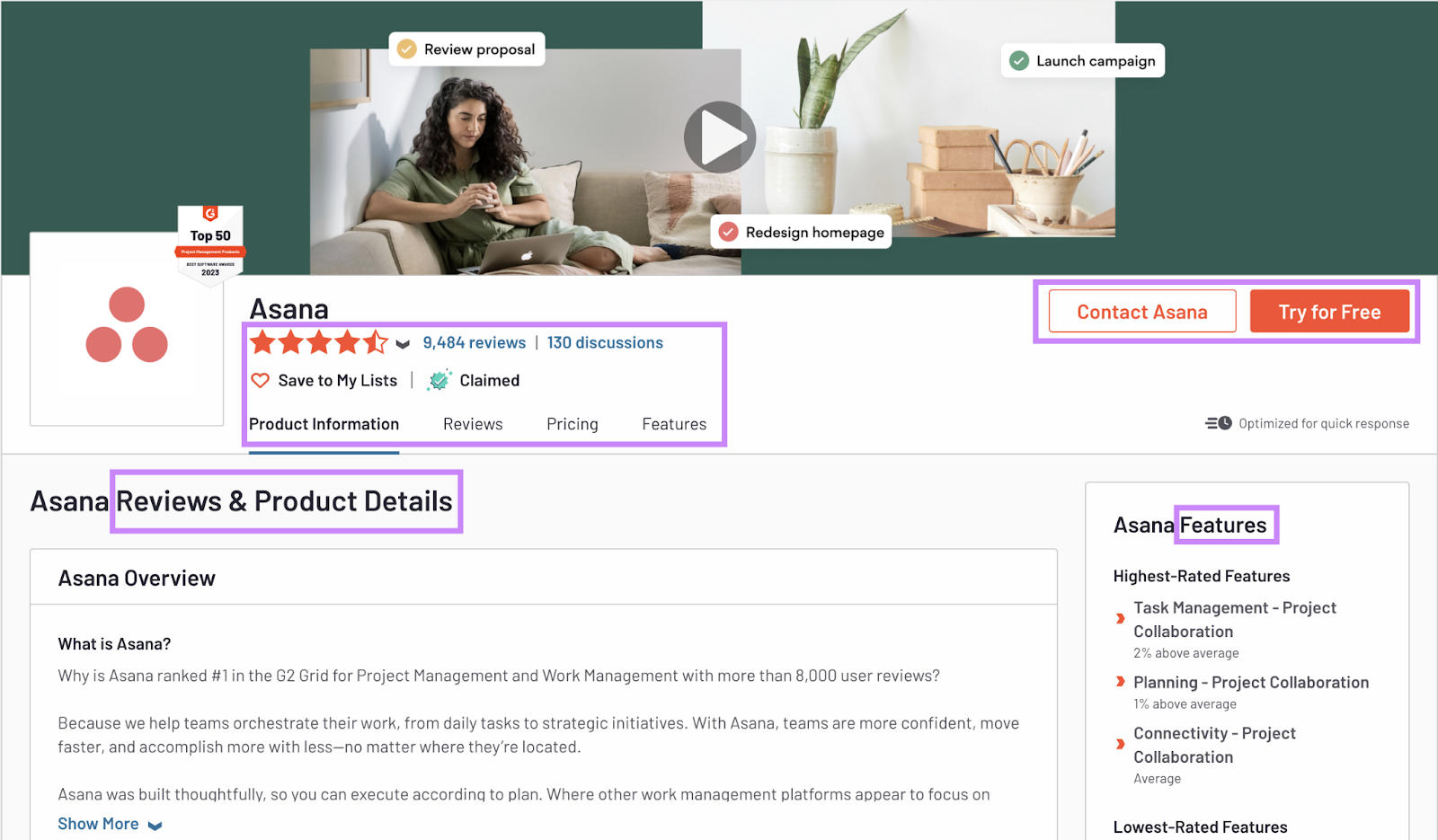Click Save to My Lists text
Screen dimensions: 1438x840
[x=338, y=381]
